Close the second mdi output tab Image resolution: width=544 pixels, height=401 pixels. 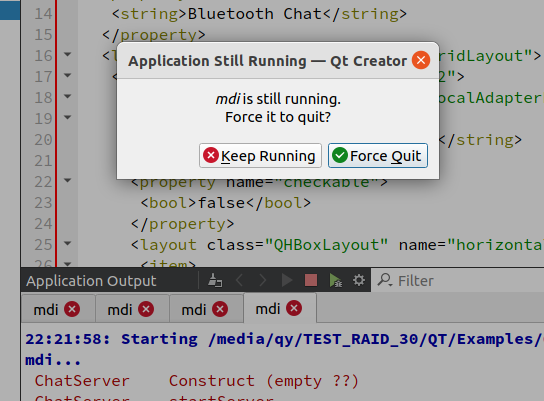tap(146, 309)
